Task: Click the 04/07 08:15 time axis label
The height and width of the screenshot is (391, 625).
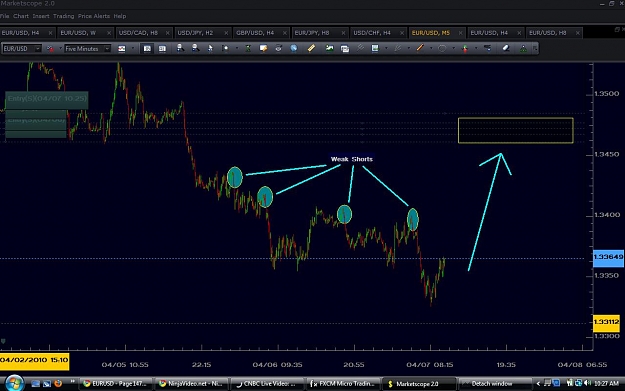Action: click(x=430, y=365)
